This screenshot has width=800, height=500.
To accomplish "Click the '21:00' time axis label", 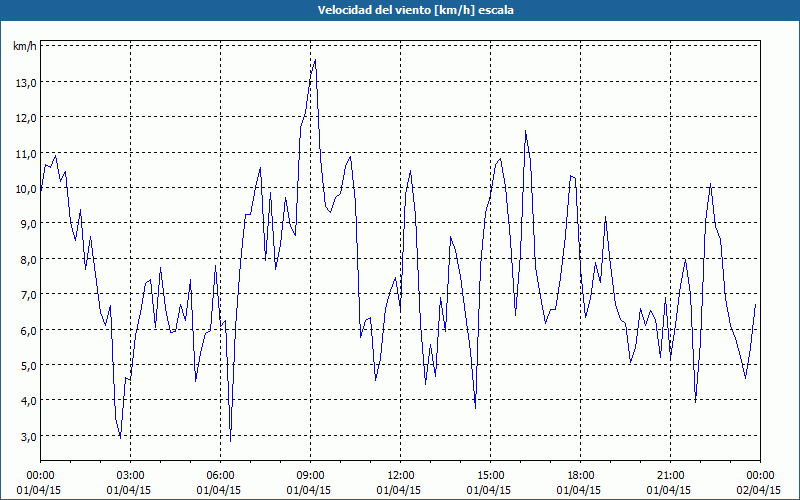I will pyautogui.click(x=670, y=476).
